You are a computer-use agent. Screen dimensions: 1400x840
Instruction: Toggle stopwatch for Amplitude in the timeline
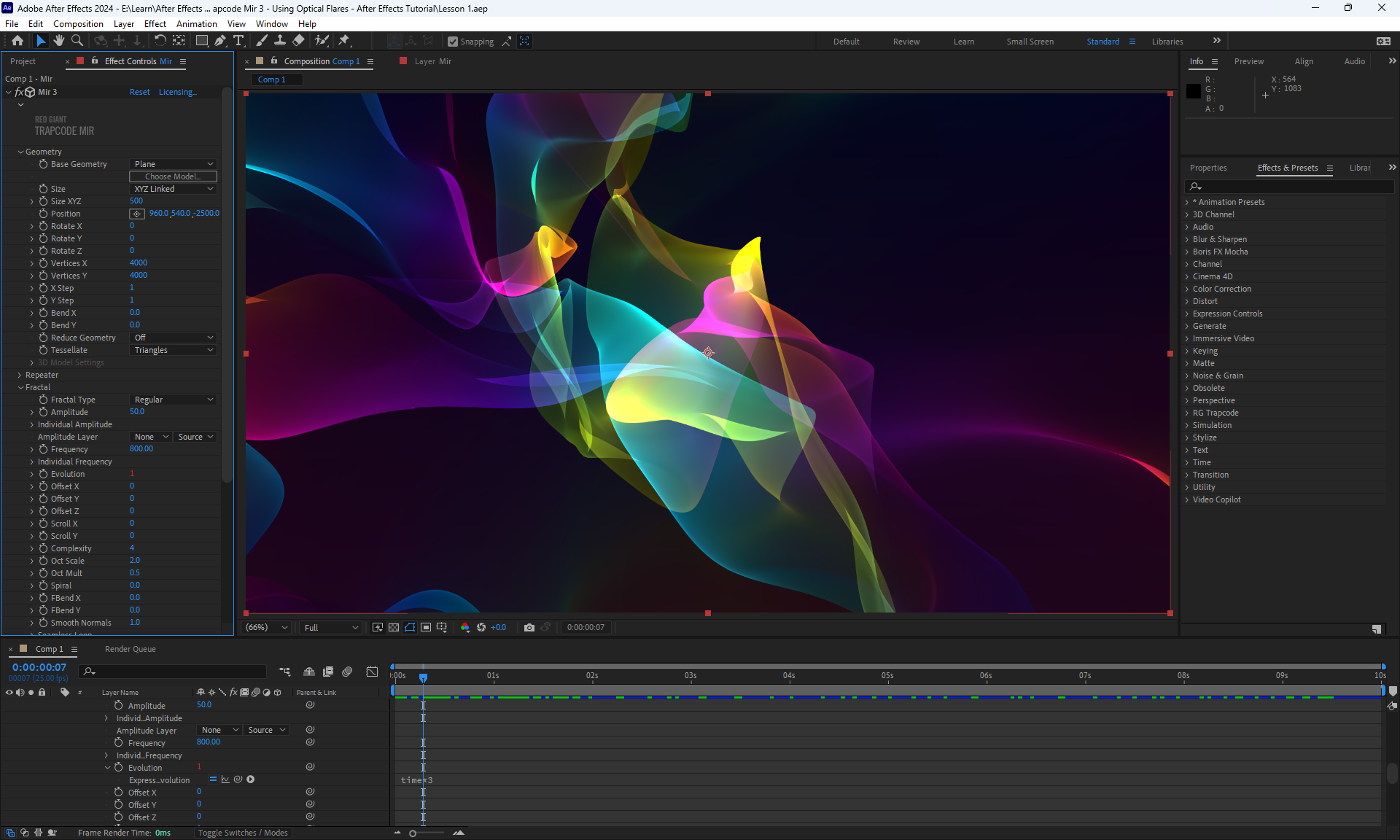tap(119, 705)
